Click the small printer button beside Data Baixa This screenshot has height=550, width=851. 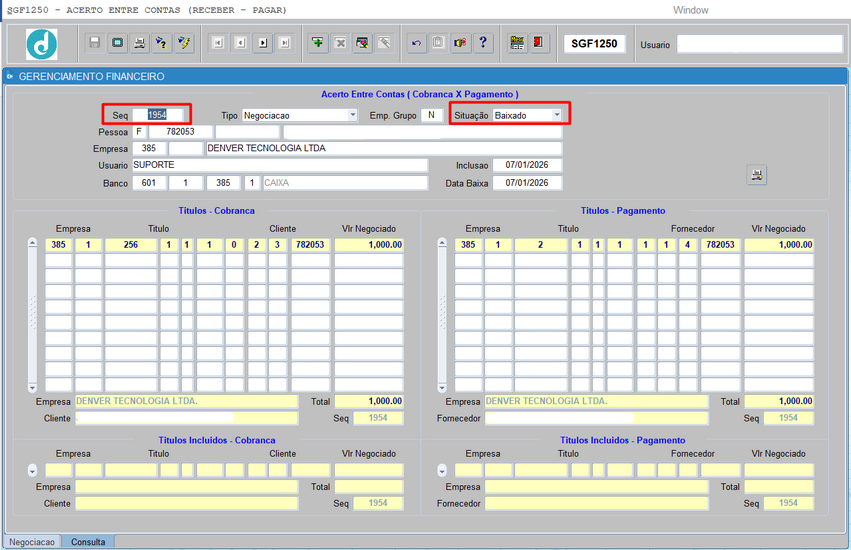pos(757,175)
